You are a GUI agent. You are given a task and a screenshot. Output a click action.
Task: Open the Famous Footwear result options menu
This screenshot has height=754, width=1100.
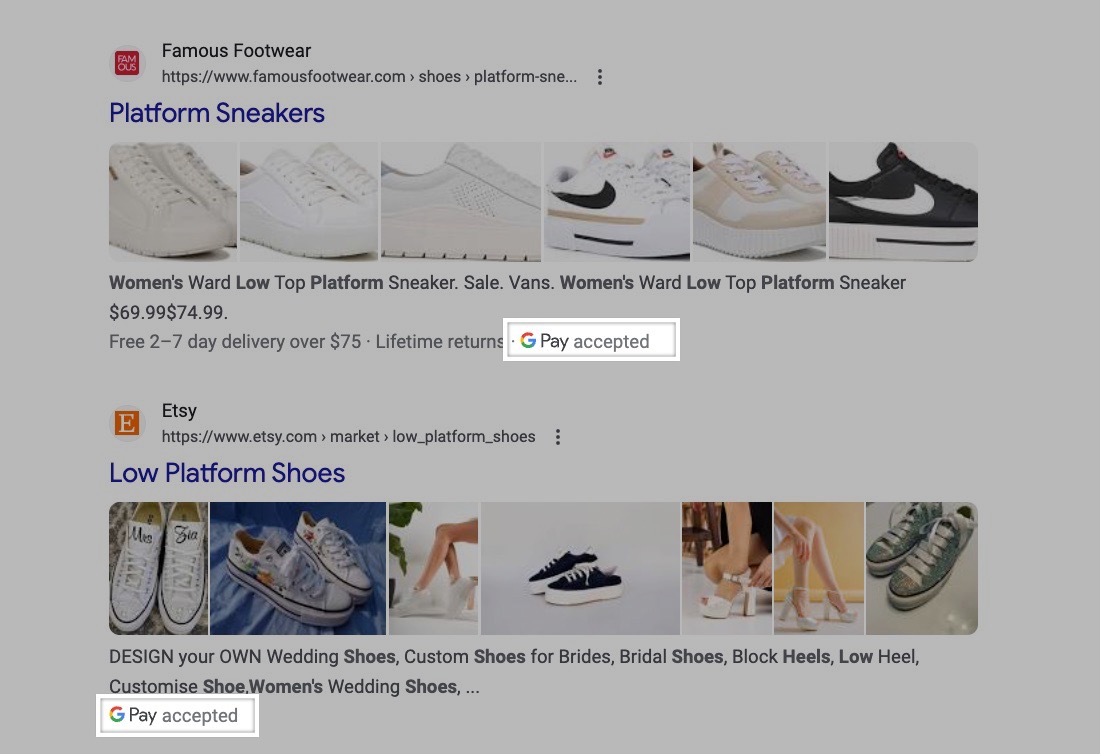tap(600, 77)
